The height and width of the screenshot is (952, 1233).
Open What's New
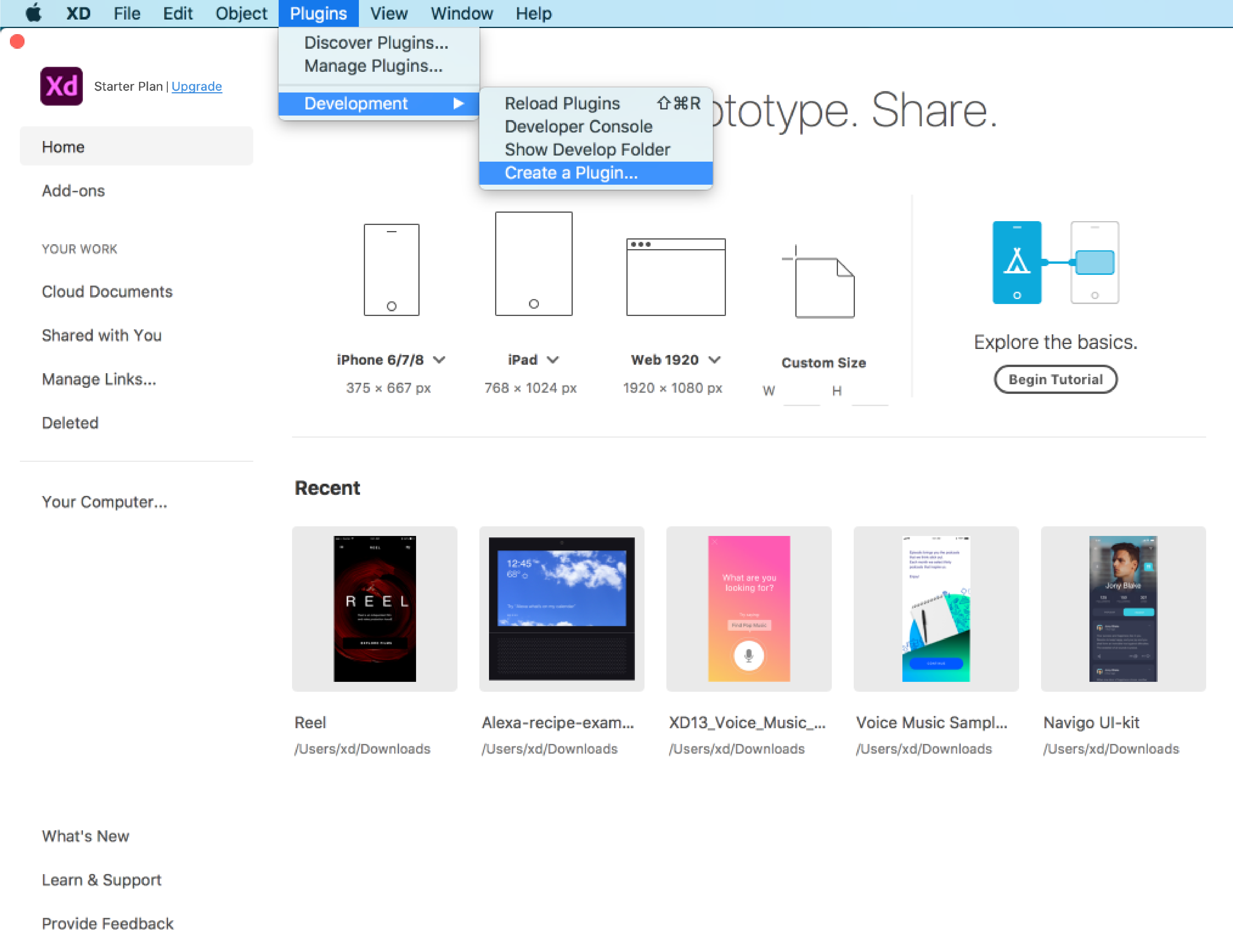[x=85, y=836]
